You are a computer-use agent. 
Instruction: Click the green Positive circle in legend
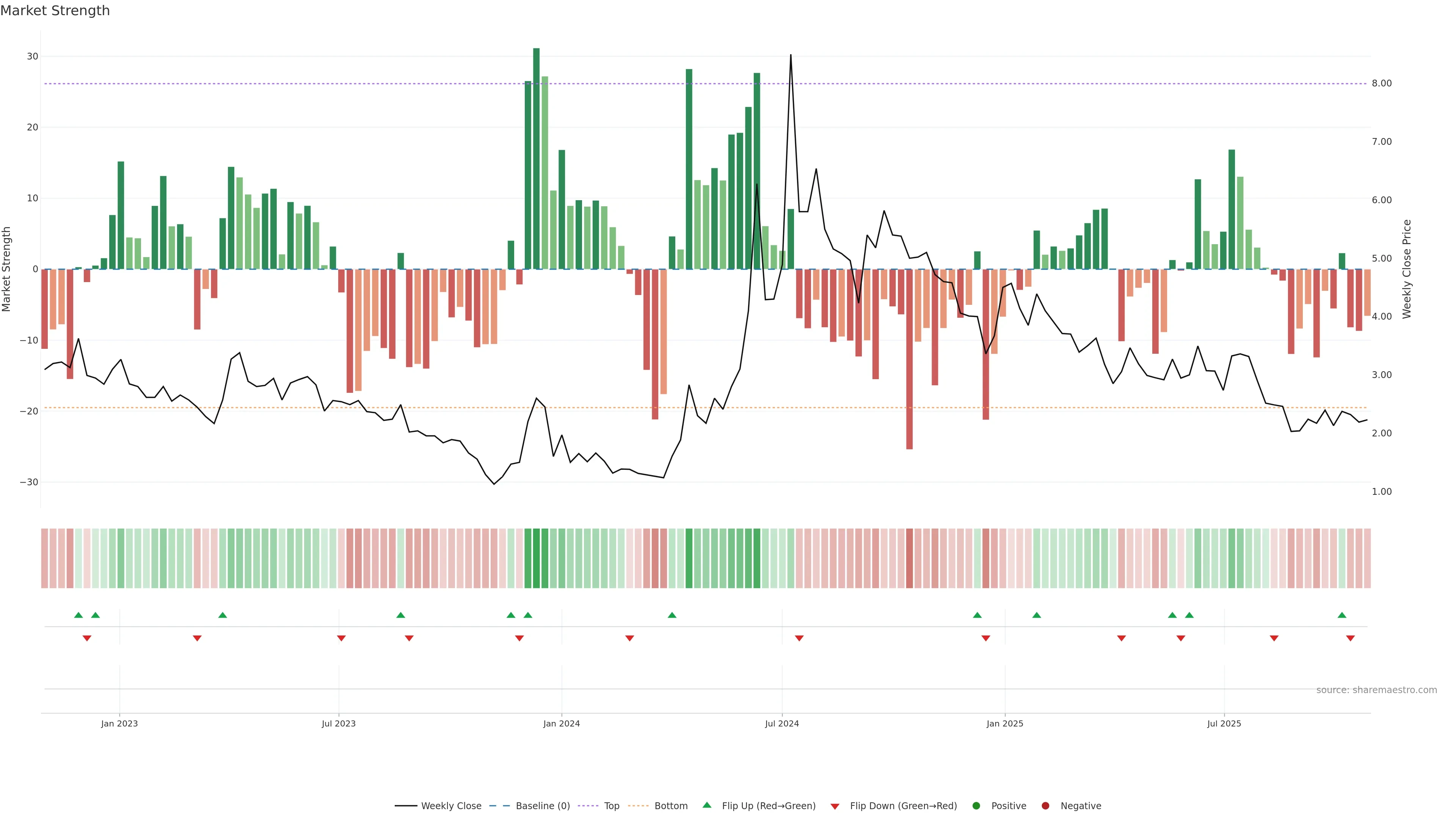click(x=976, y=805)
